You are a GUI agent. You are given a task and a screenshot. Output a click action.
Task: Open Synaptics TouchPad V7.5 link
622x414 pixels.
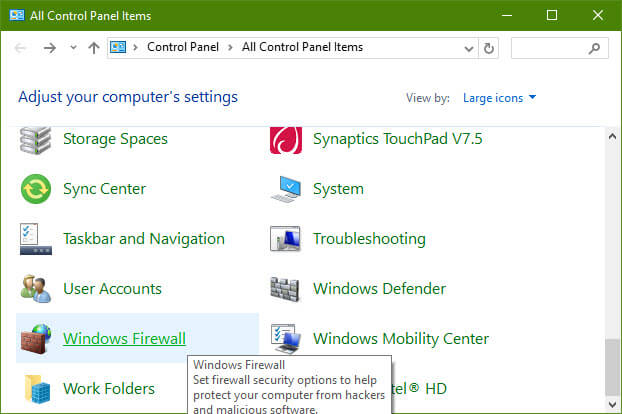397,139
